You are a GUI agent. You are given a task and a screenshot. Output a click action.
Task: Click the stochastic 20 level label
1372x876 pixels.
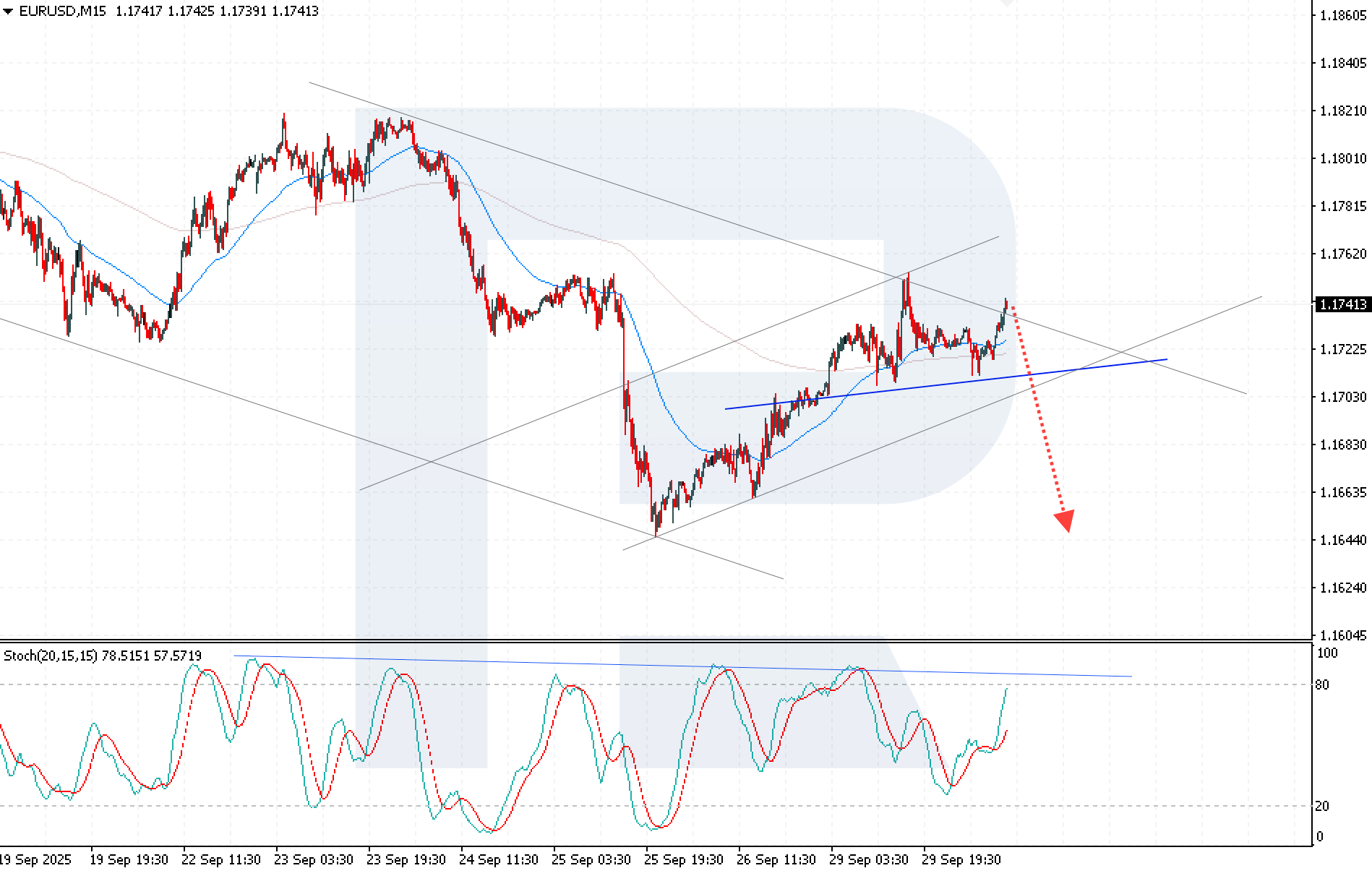(x=1321, y=806)
